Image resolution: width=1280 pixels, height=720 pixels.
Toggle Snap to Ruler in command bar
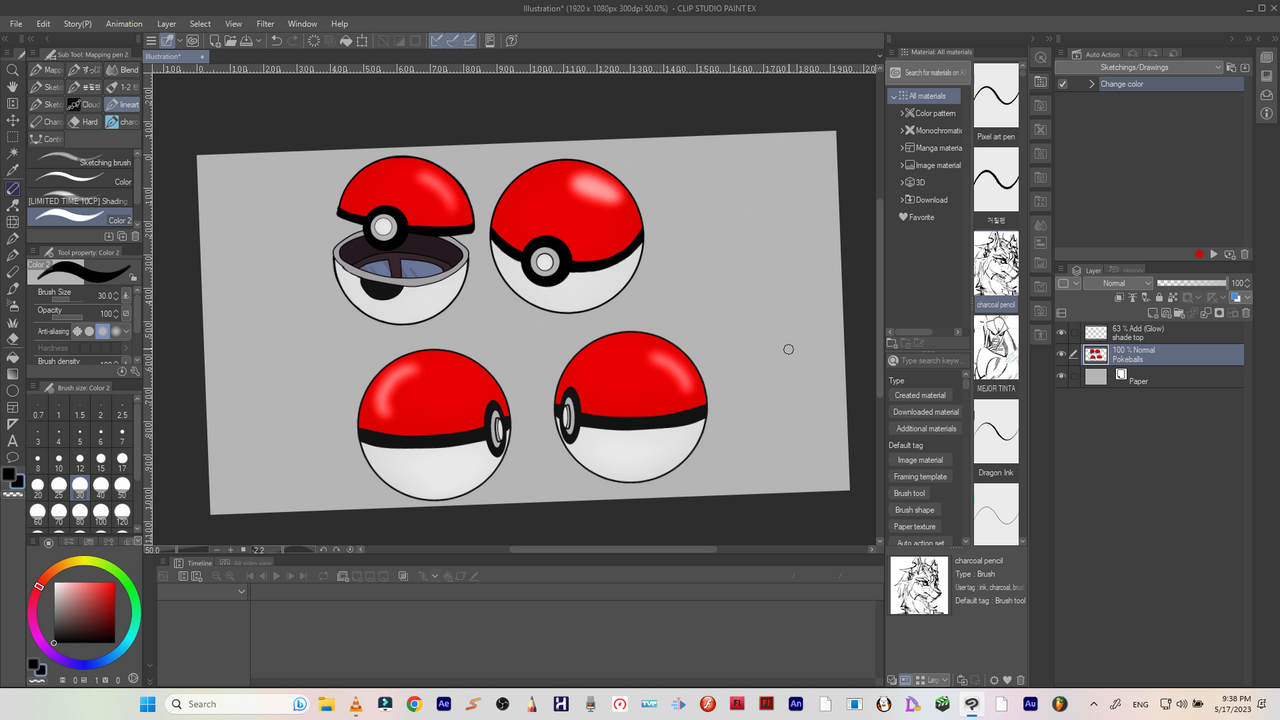coord(438,41)
